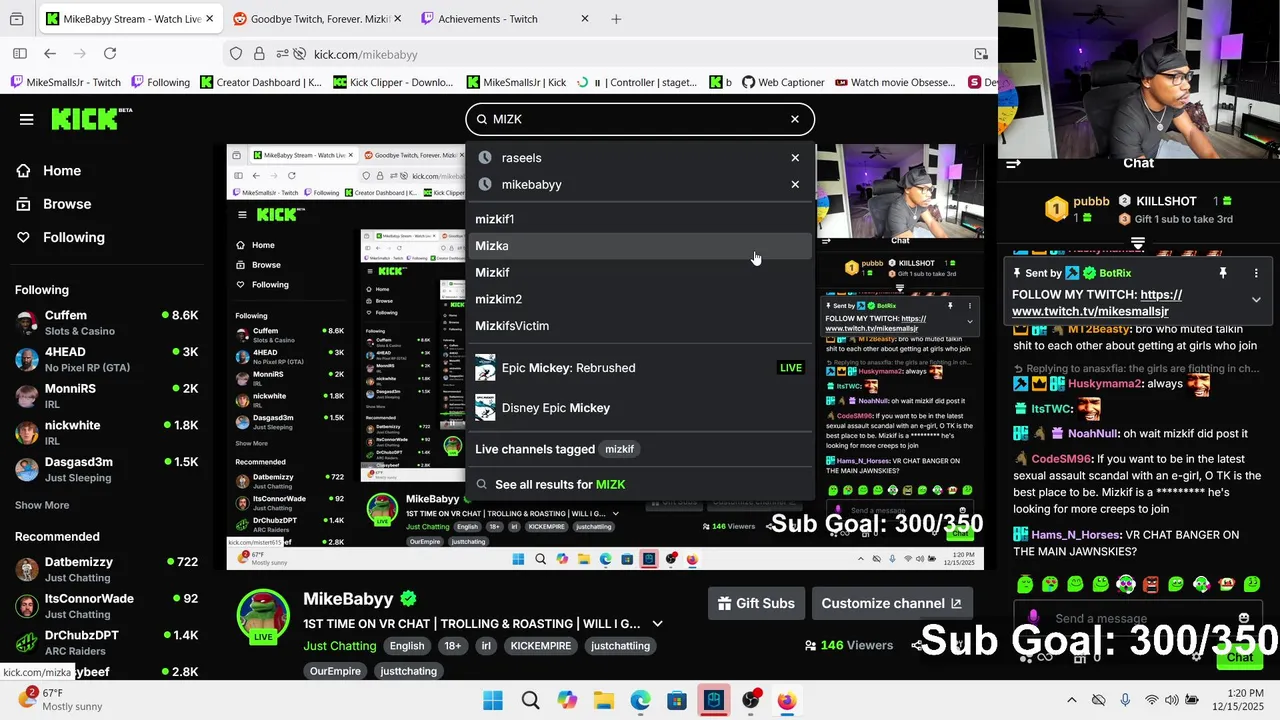1280x720 pixels.
Task: Open Cuffem channel in Following list
Action: point(108,322)
